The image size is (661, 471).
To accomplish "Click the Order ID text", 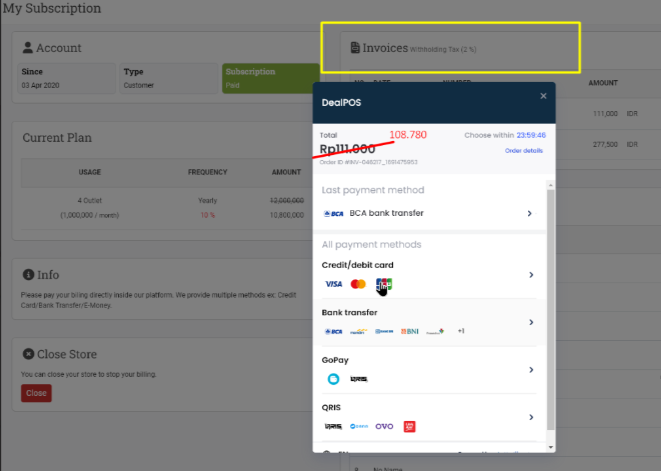I will point(368,162).
